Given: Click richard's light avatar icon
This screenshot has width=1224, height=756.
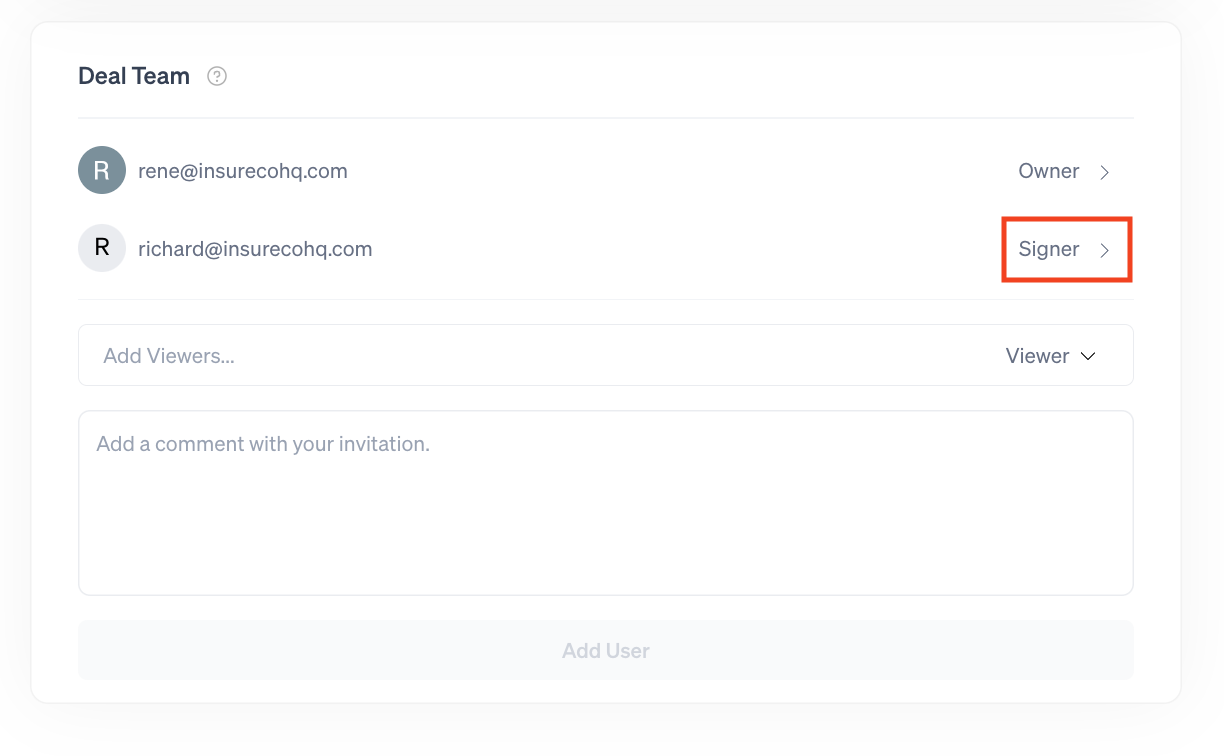Looking at the screenshot, I should [102, 249].
